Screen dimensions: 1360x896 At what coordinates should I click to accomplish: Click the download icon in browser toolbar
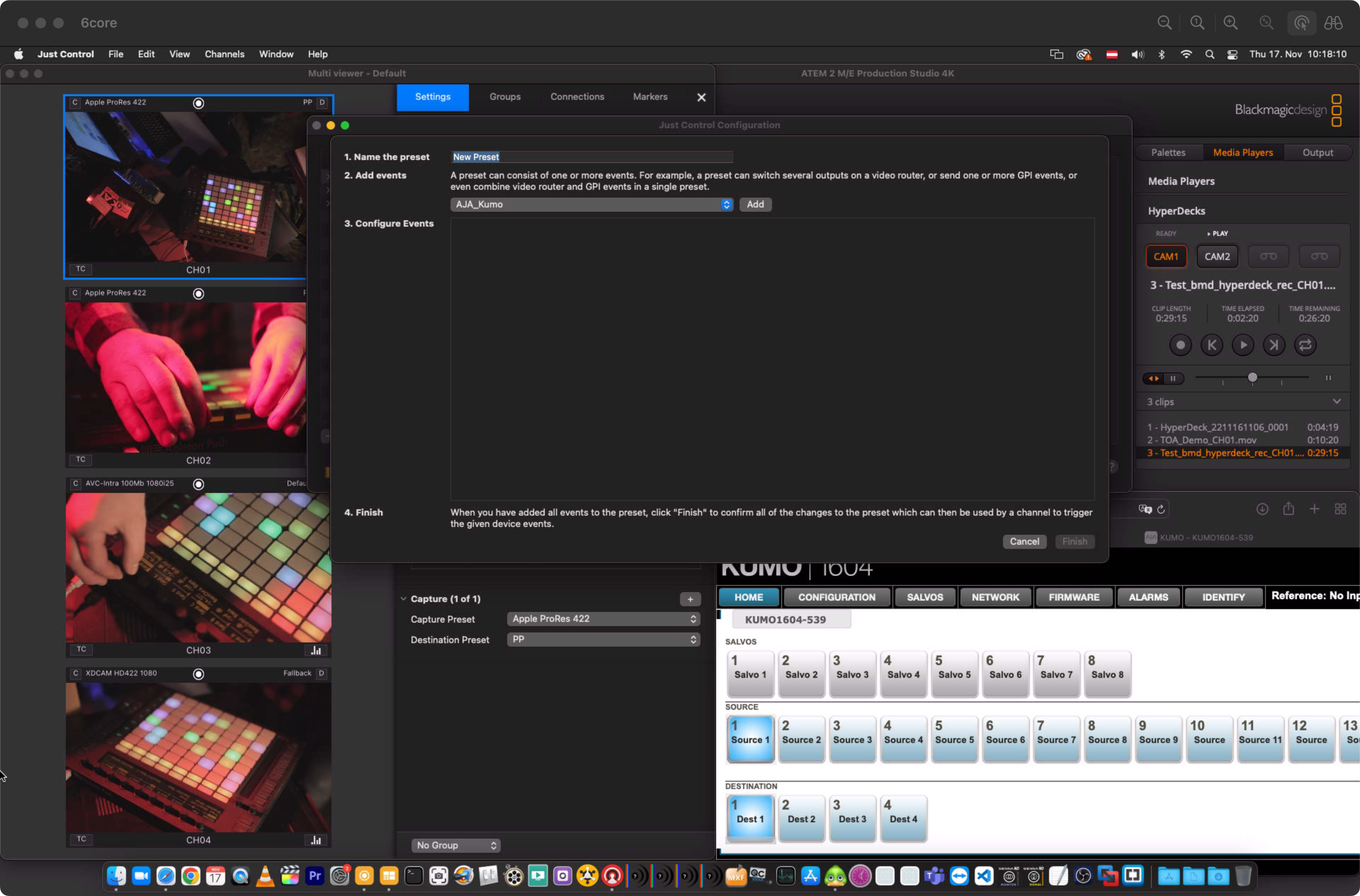click(x=1262, y=509)
